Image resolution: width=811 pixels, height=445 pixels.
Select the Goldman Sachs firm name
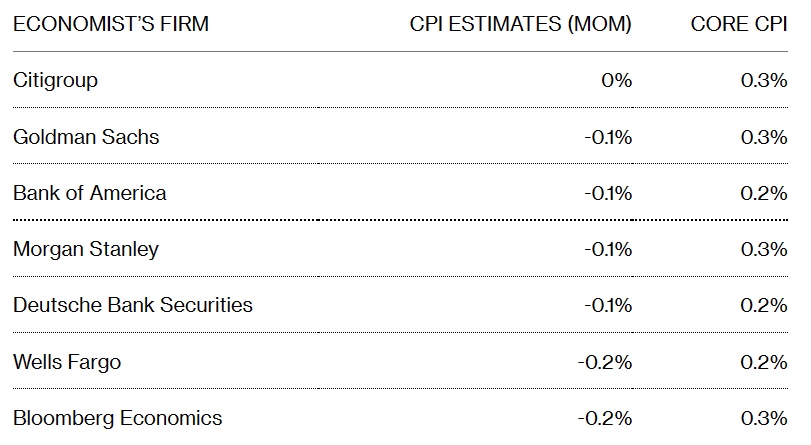(x=86, y=137)
